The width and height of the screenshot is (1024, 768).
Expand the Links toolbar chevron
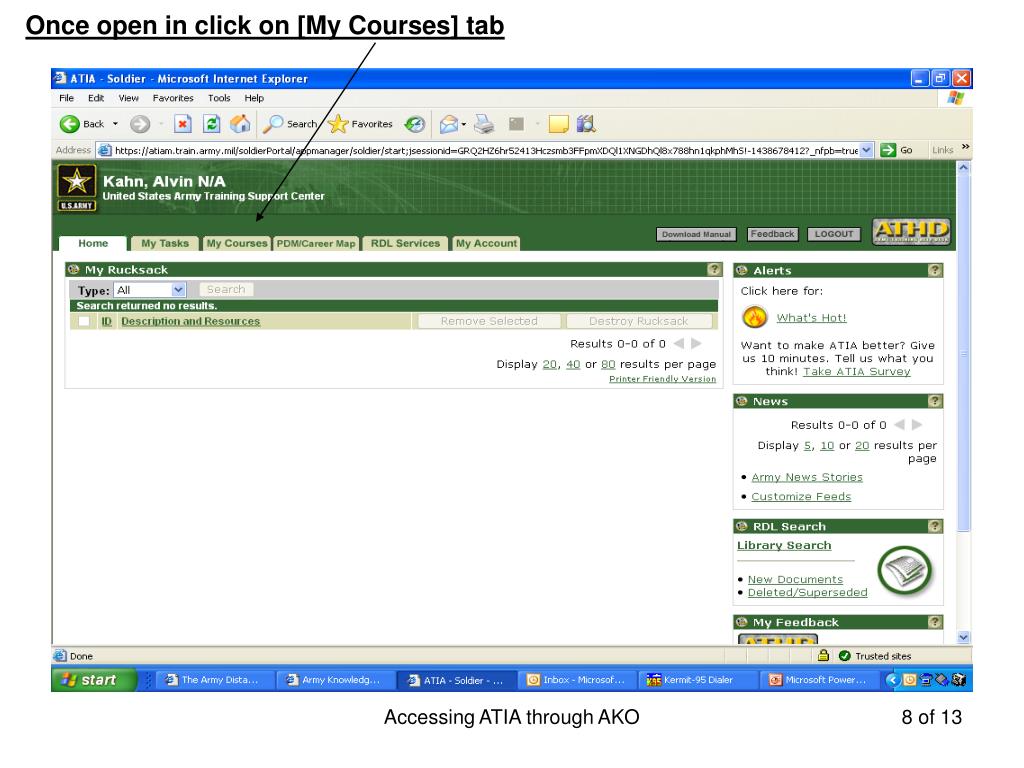click(965, 147)
